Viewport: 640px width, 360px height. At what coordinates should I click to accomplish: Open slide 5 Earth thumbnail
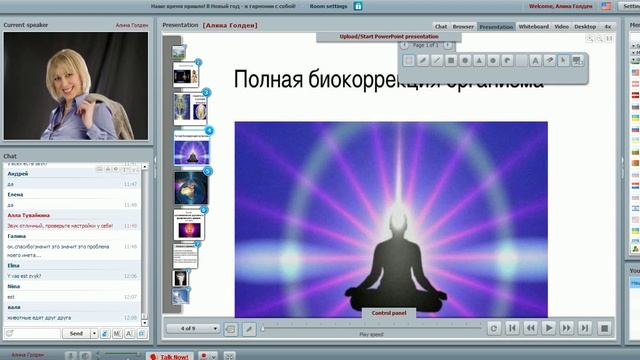(x=191, y=188)
